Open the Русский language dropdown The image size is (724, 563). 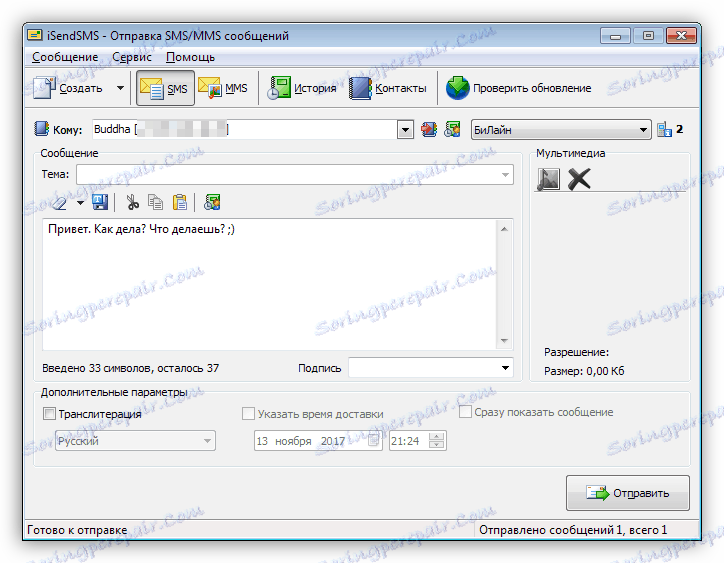(135, 441)
